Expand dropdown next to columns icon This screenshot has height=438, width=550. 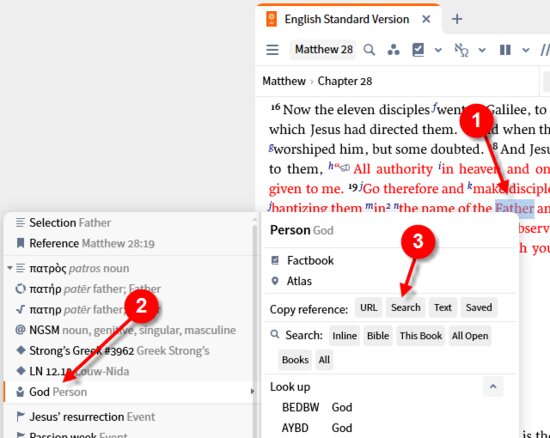click(526, 50)
